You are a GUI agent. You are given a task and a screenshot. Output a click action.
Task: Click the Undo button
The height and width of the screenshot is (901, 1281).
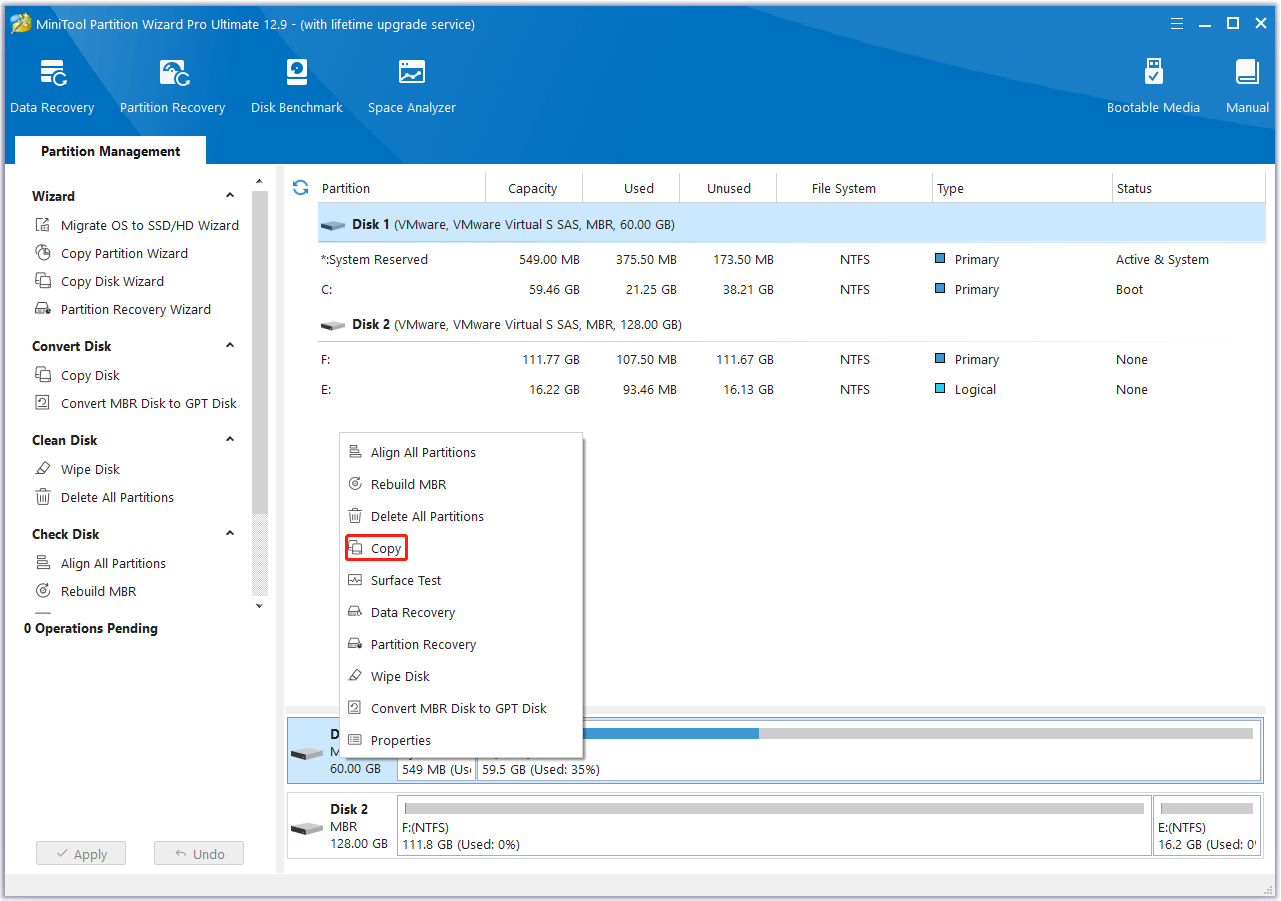pos(198,853)
